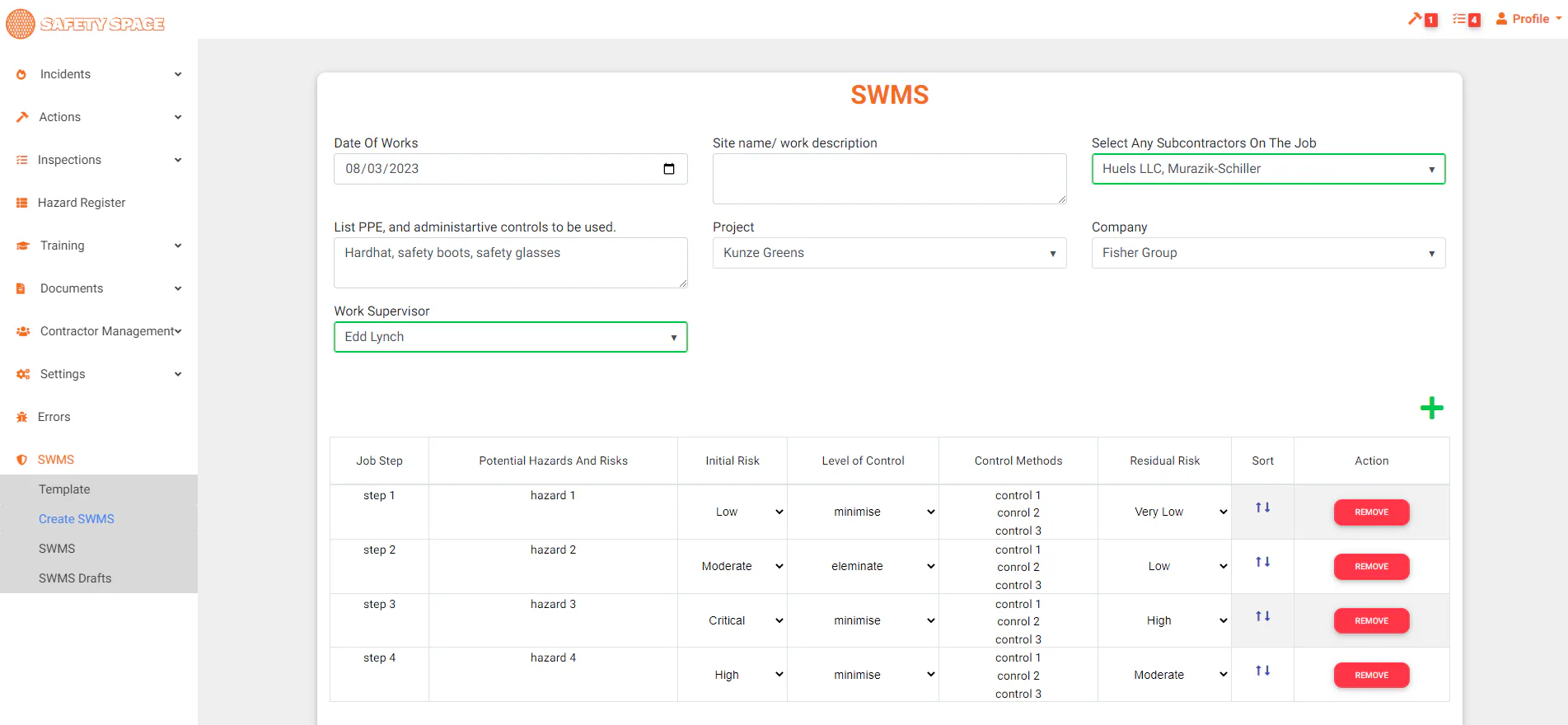Open the SWMS Drafts sidebar item

[x=75, y=578]
